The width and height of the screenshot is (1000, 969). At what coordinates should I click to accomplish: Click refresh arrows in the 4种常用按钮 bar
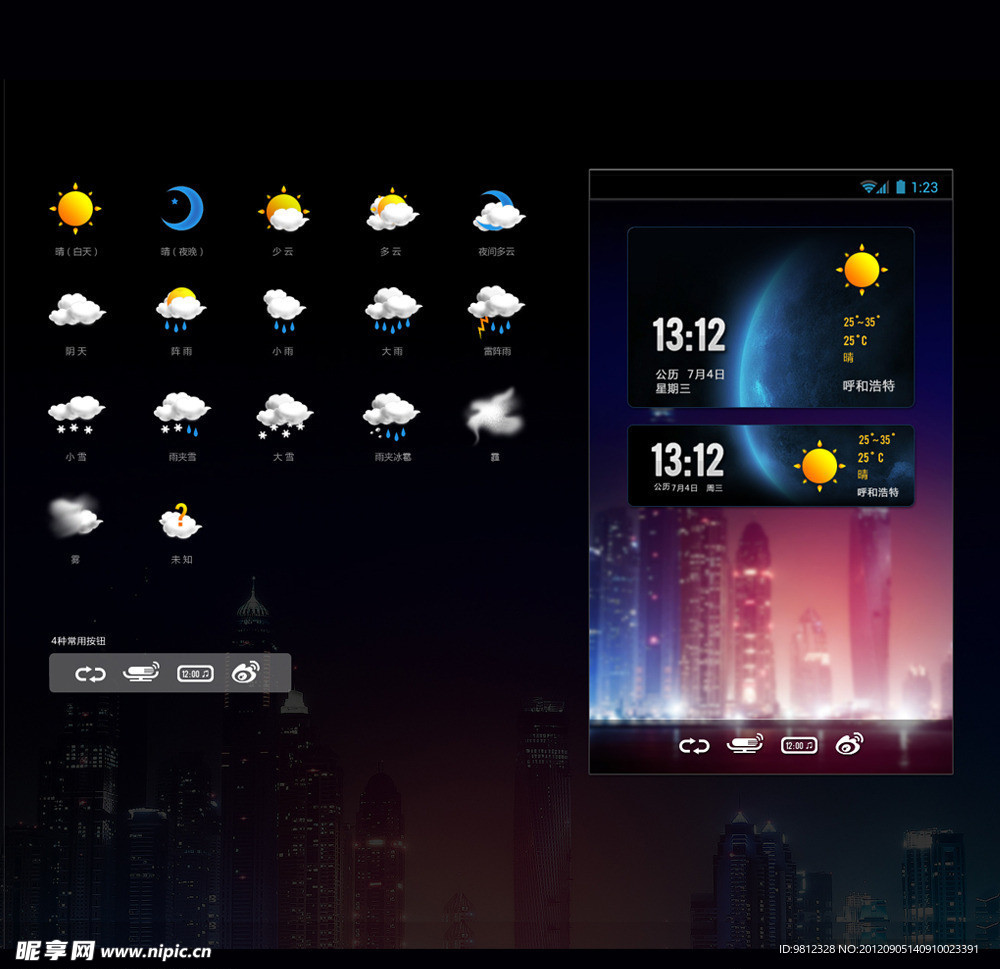[x=90, y=674]
